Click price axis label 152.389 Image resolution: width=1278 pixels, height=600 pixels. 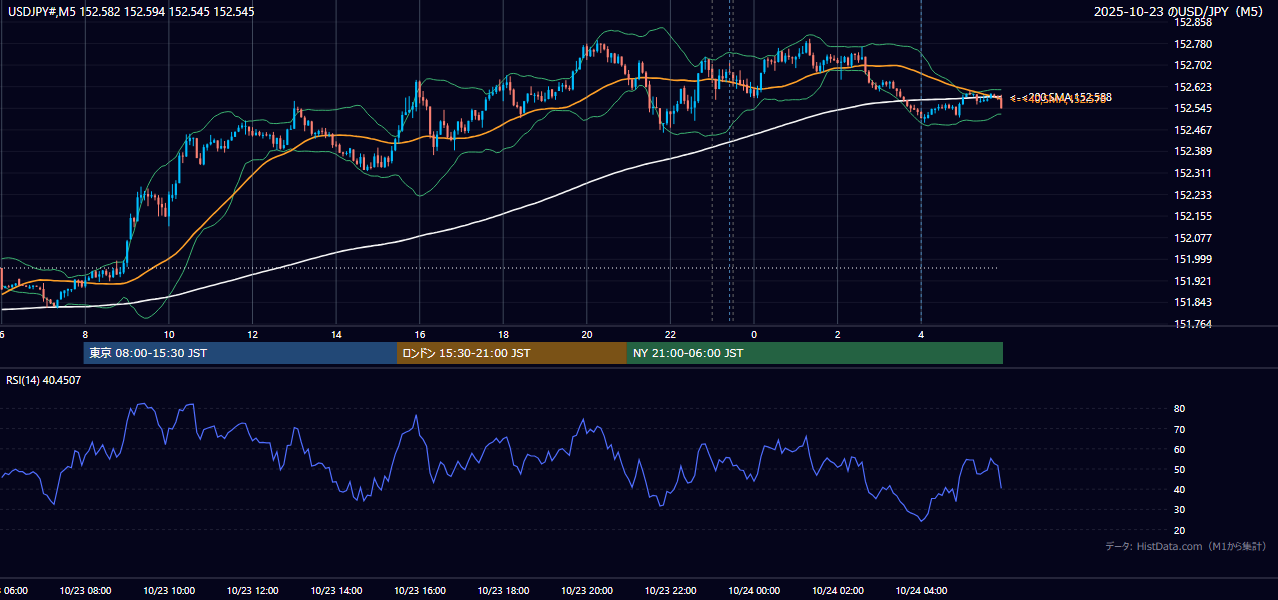pos(1193,151)
